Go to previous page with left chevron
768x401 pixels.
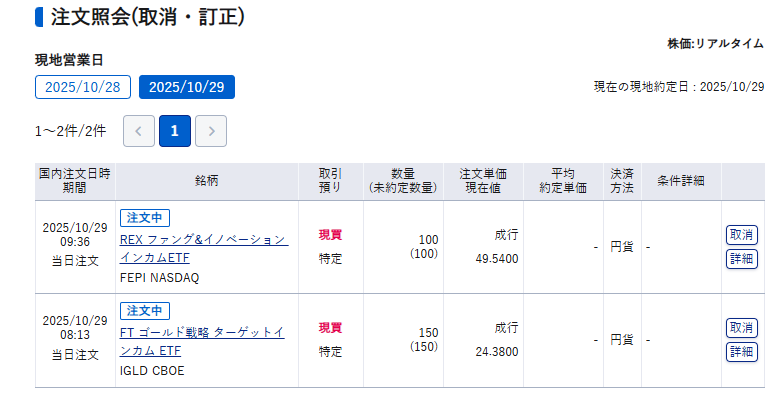[x=139, y=131]
